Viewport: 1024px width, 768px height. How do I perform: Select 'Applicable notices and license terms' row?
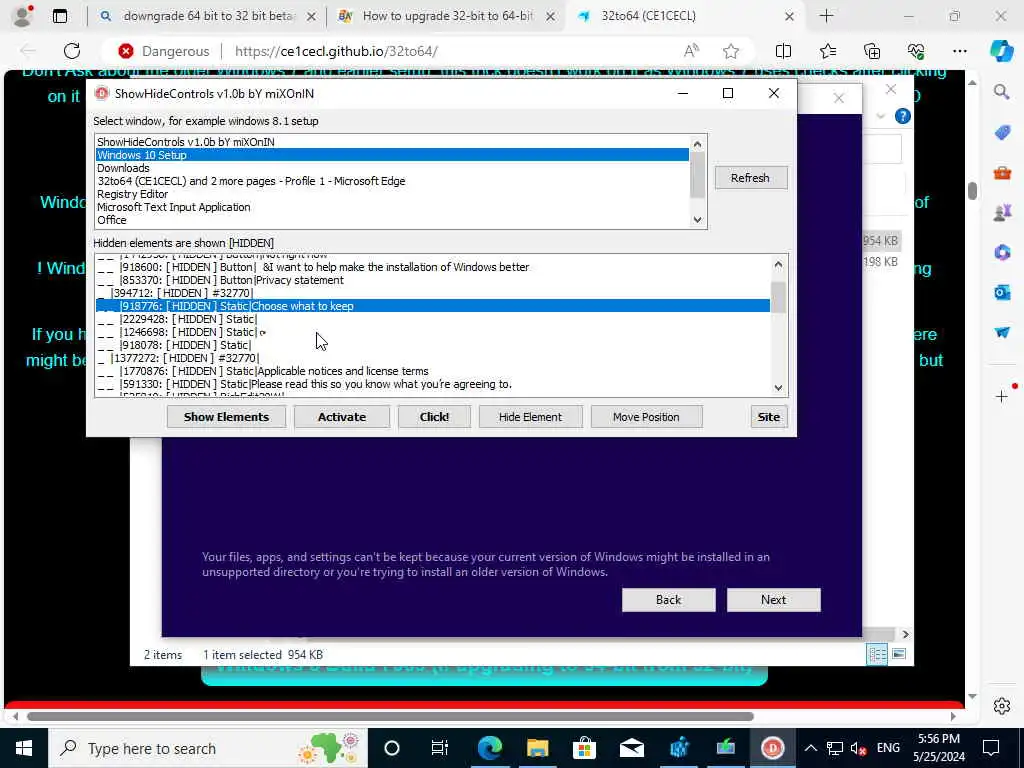[x=432, y=371]
